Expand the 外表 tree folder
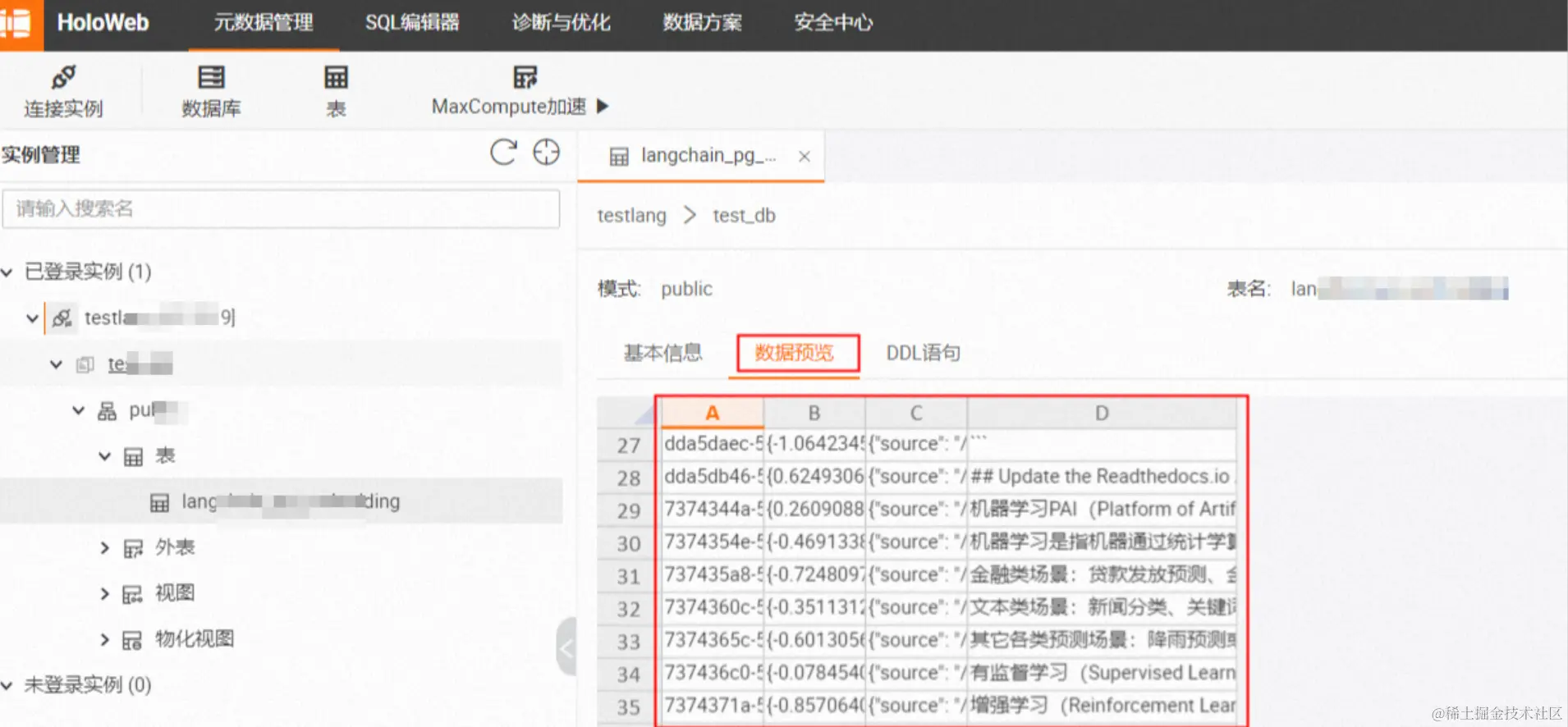The width and height of the screenshot is (1568, 727). tap(104, 547)
